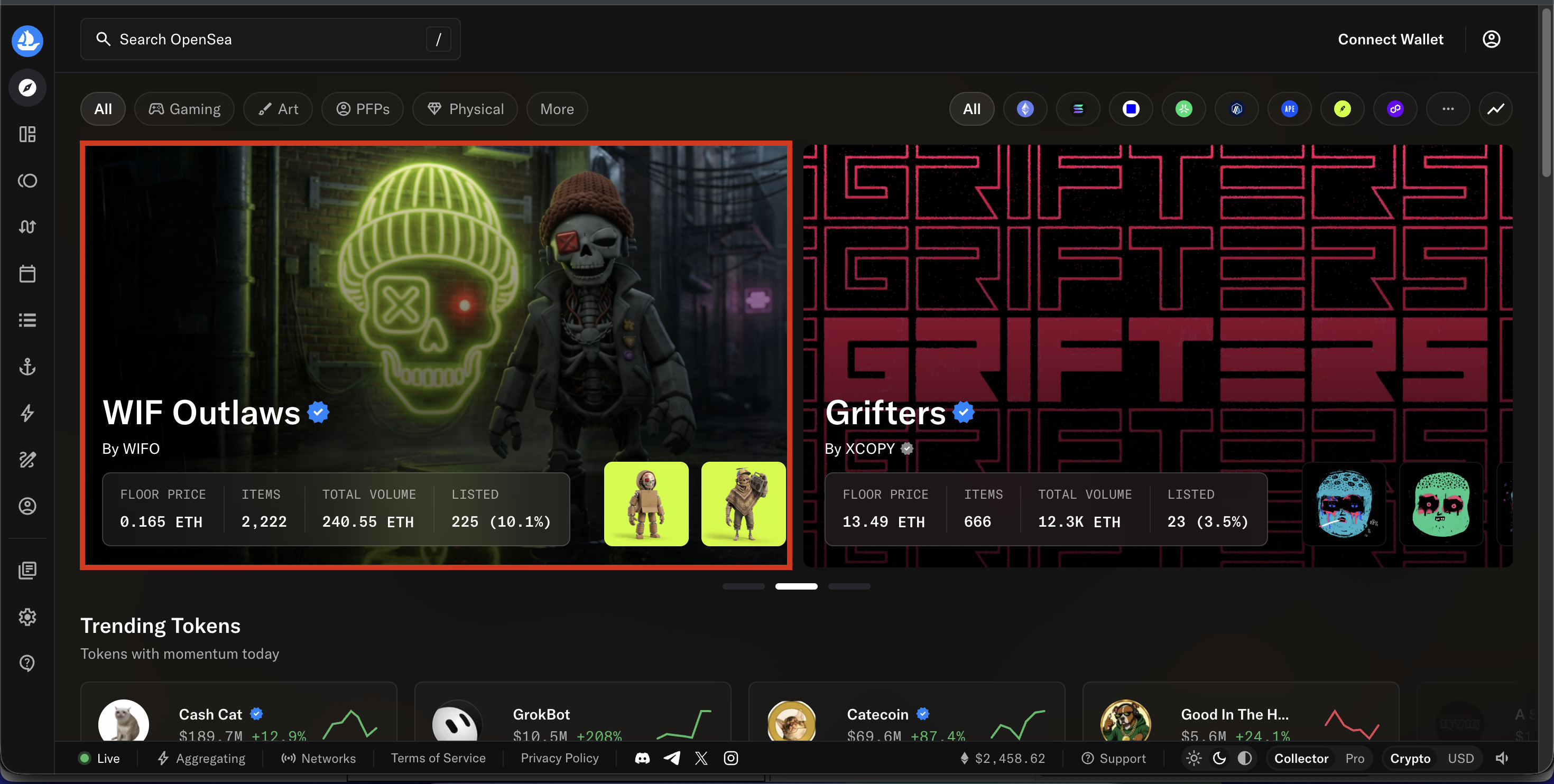Open the settings gear in sidebar
The image size is (1554, 784).
point(27,617)
